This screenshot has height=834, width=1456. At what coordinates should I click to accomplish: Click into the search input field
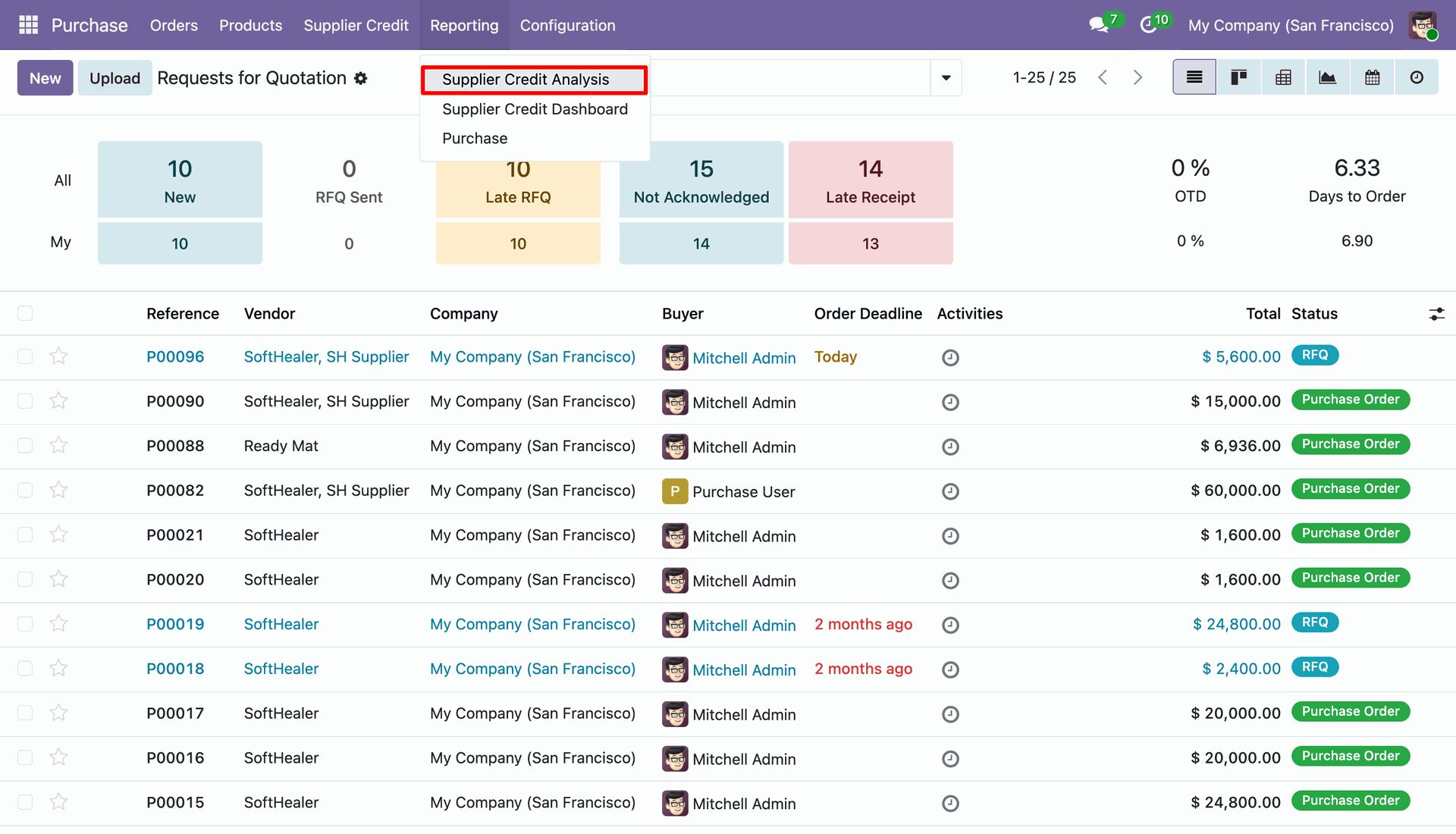click(789, 77)
